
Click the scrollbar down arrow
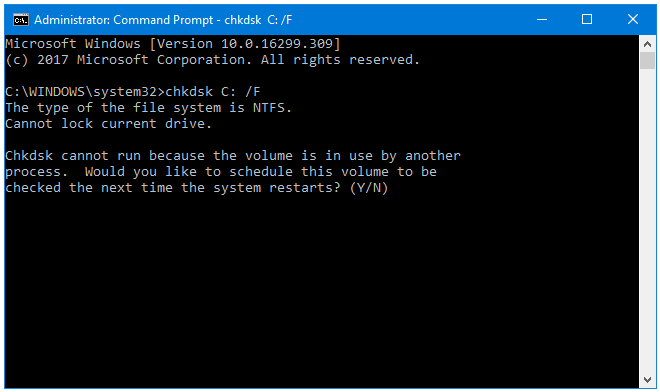point(647,380)
